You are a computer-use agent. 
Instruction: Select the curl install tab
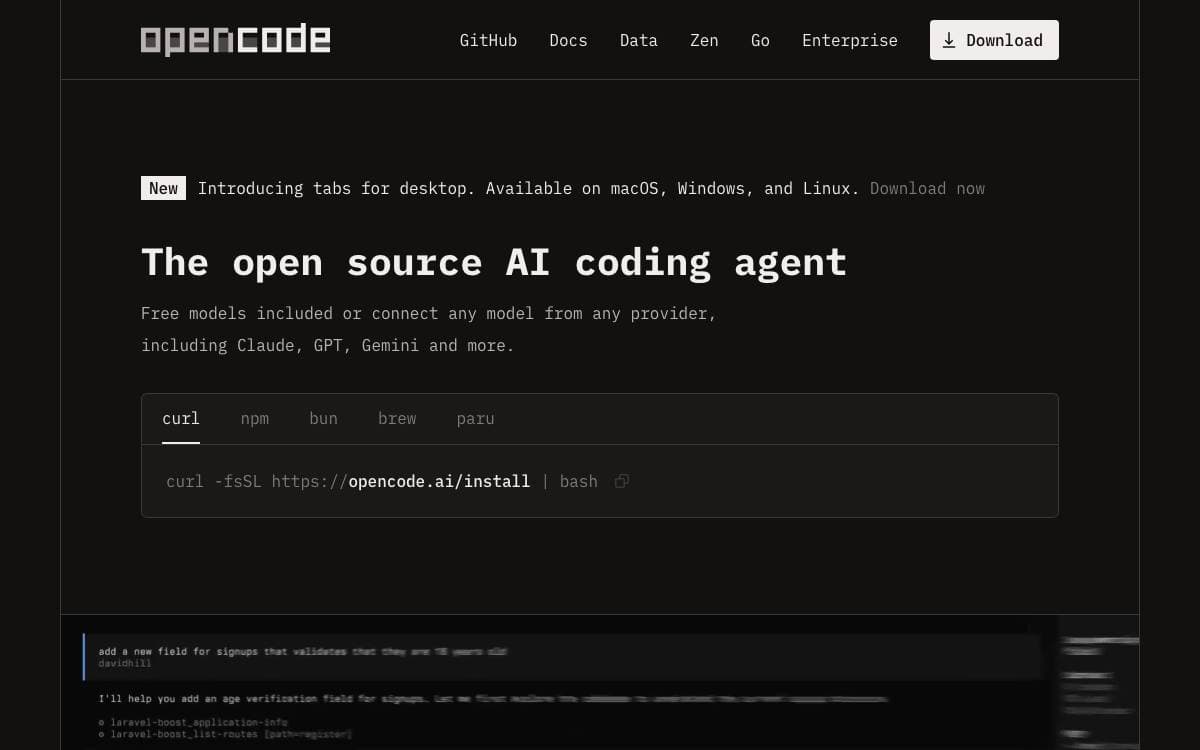point(181,419)
